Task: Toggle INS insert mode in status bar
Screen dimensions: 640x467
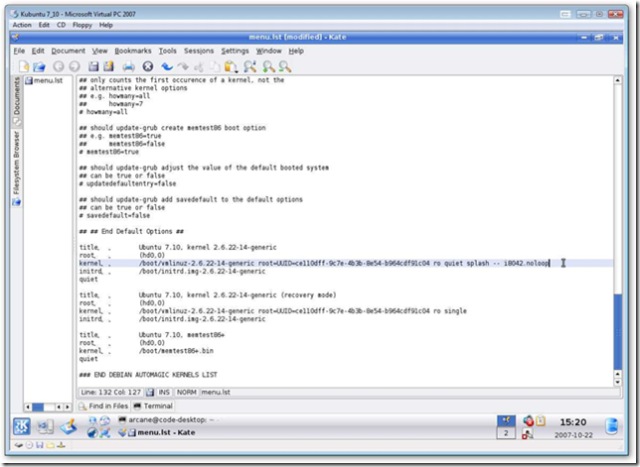Action: click(160, 391)
